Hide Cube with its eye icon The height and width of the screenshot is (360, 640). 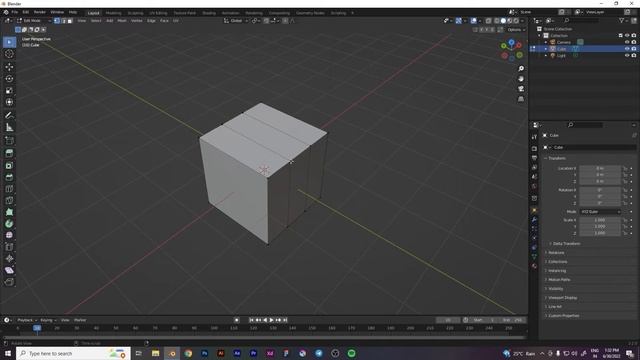tap(627, 49)
